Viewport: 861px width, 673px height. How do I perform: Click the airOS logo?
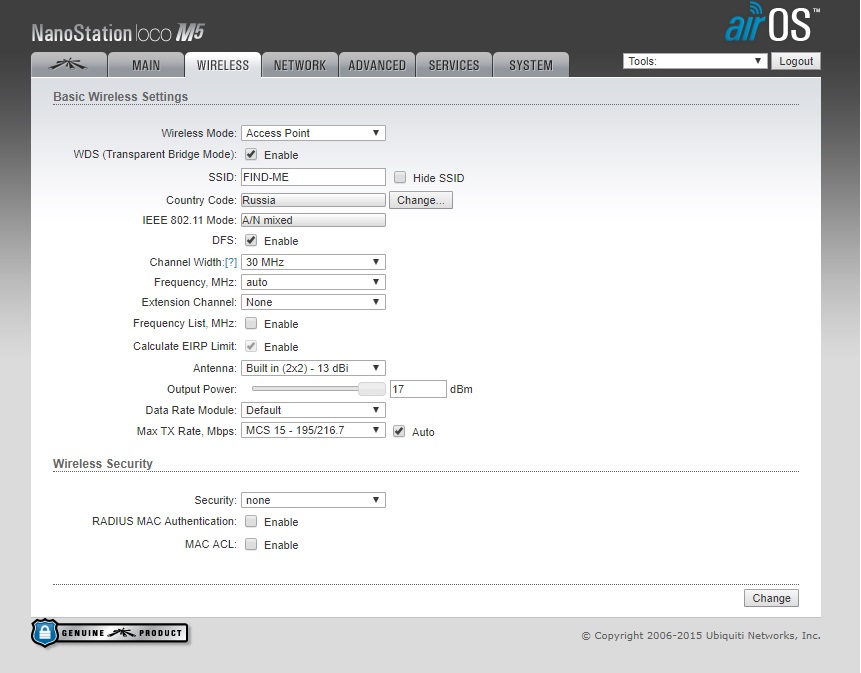[773, 23]
